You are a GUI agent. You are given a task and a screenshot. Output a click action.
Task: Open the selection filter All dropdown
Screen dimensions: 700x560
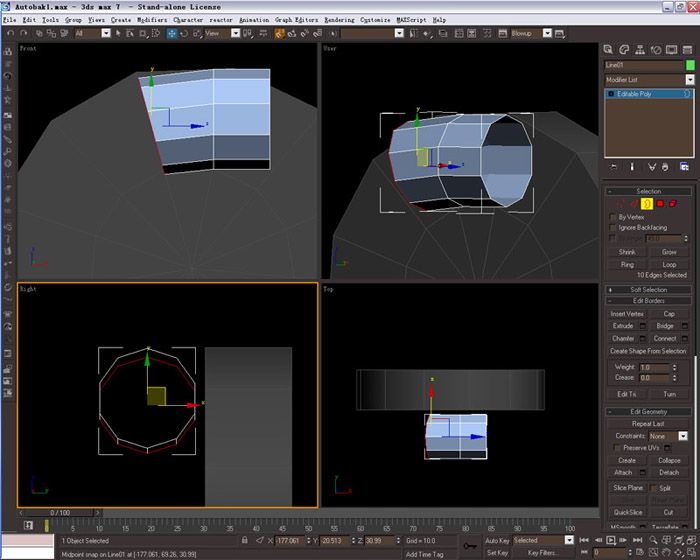click(106, 33)
